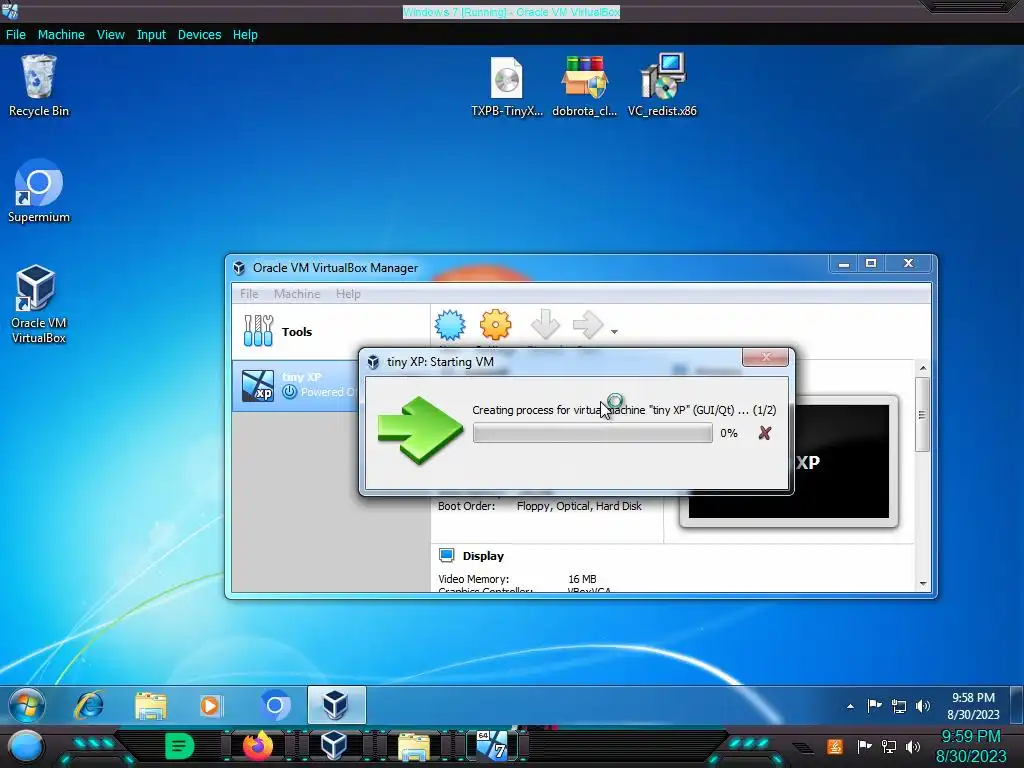The width and height of the screenshot is (1024, 768).
Task: Open the host Help menu at top
Action: click(245, 35)
